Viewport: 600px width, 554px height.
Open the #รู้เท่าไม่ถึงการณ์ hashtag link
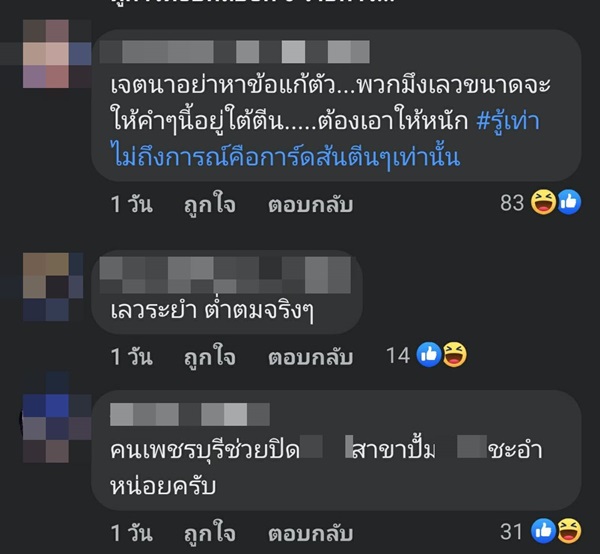(x=325, y=139)
